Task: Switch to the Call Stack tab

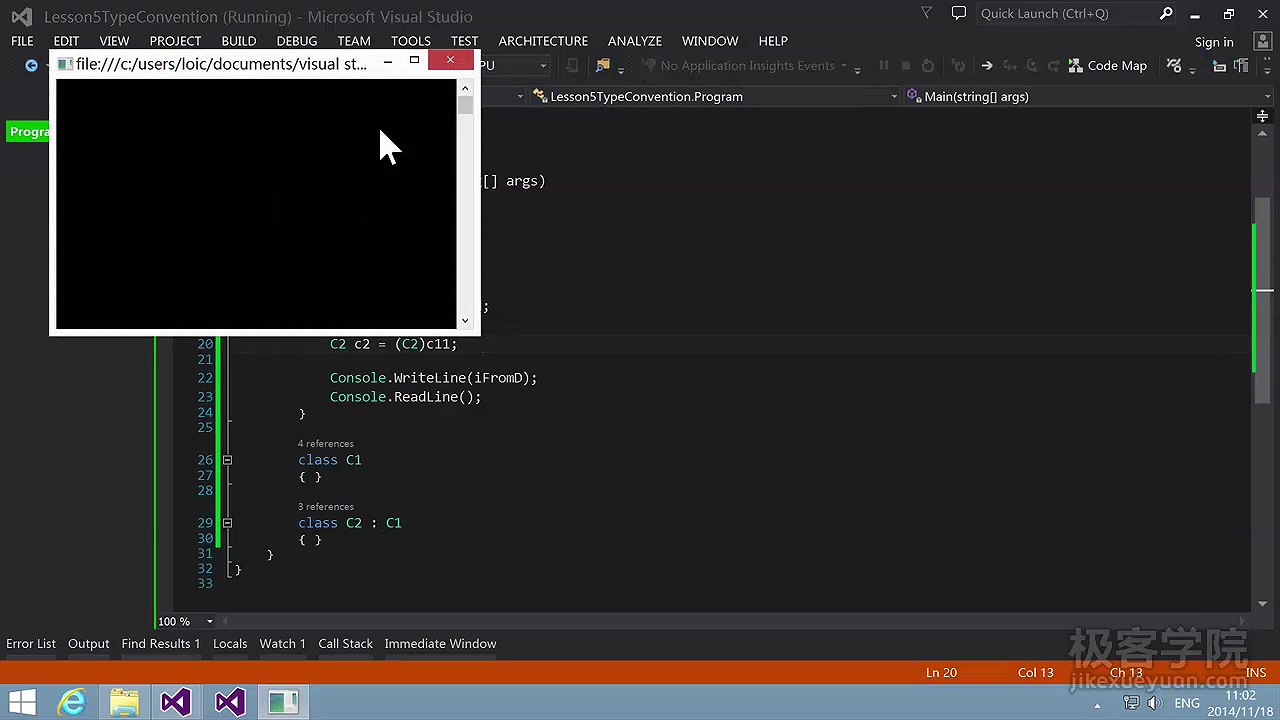Action: point(346,644)
